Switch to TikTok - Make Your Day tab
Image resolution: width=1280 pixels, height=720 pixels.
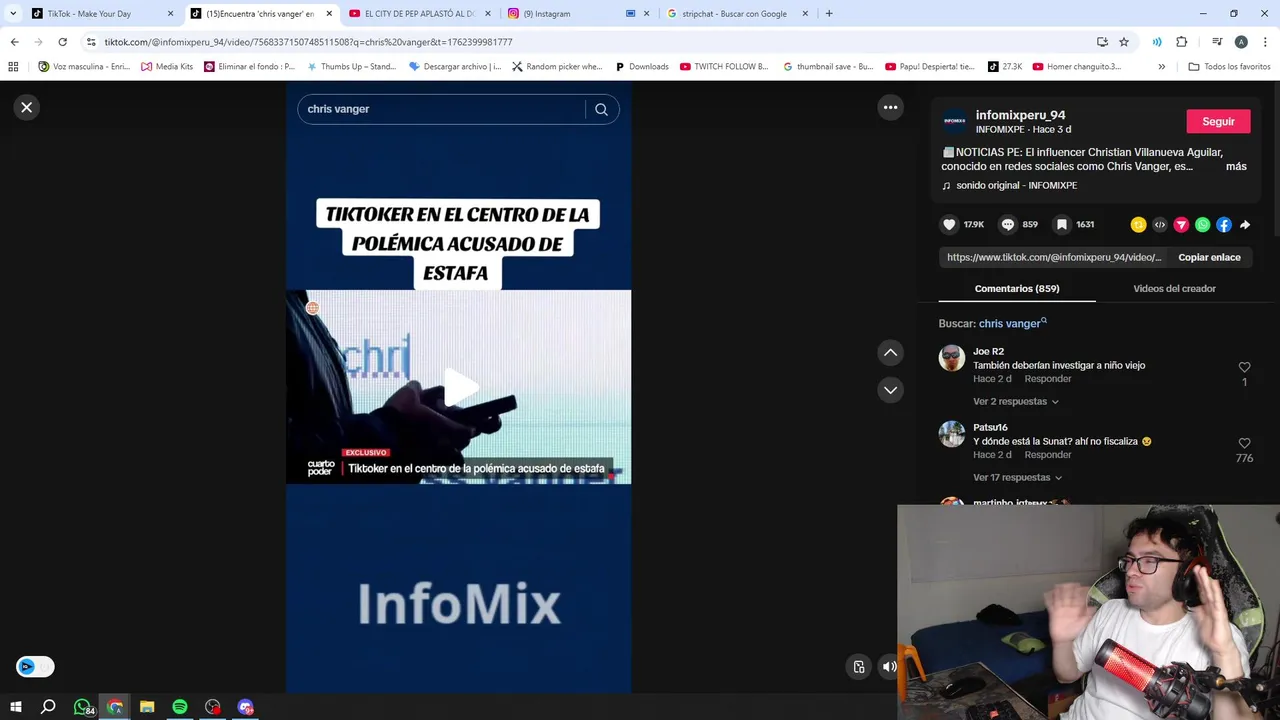pos(100,14)
